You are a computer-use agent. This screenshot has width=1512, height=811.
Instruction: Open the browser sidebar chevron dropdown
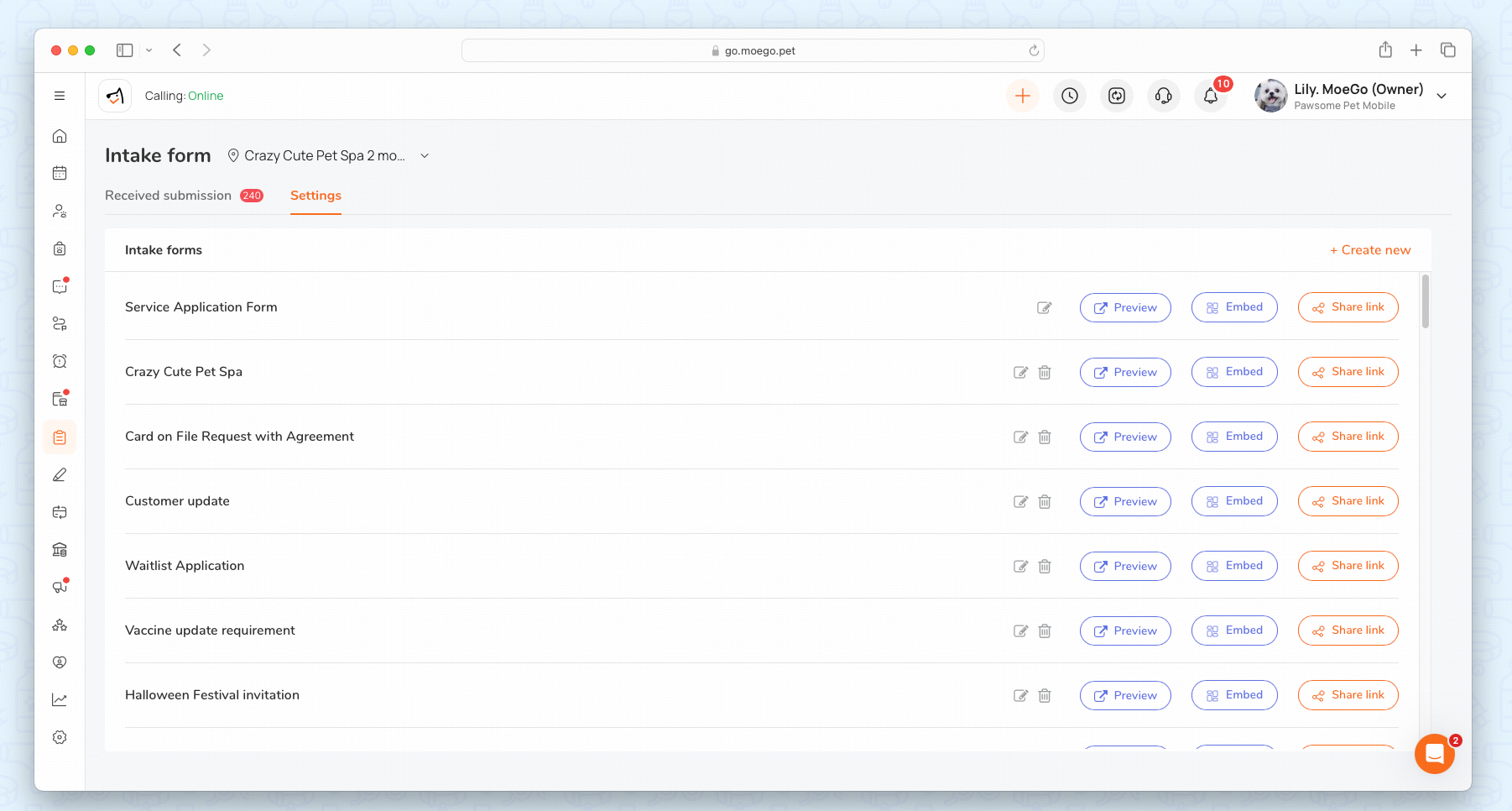point(149,50)
